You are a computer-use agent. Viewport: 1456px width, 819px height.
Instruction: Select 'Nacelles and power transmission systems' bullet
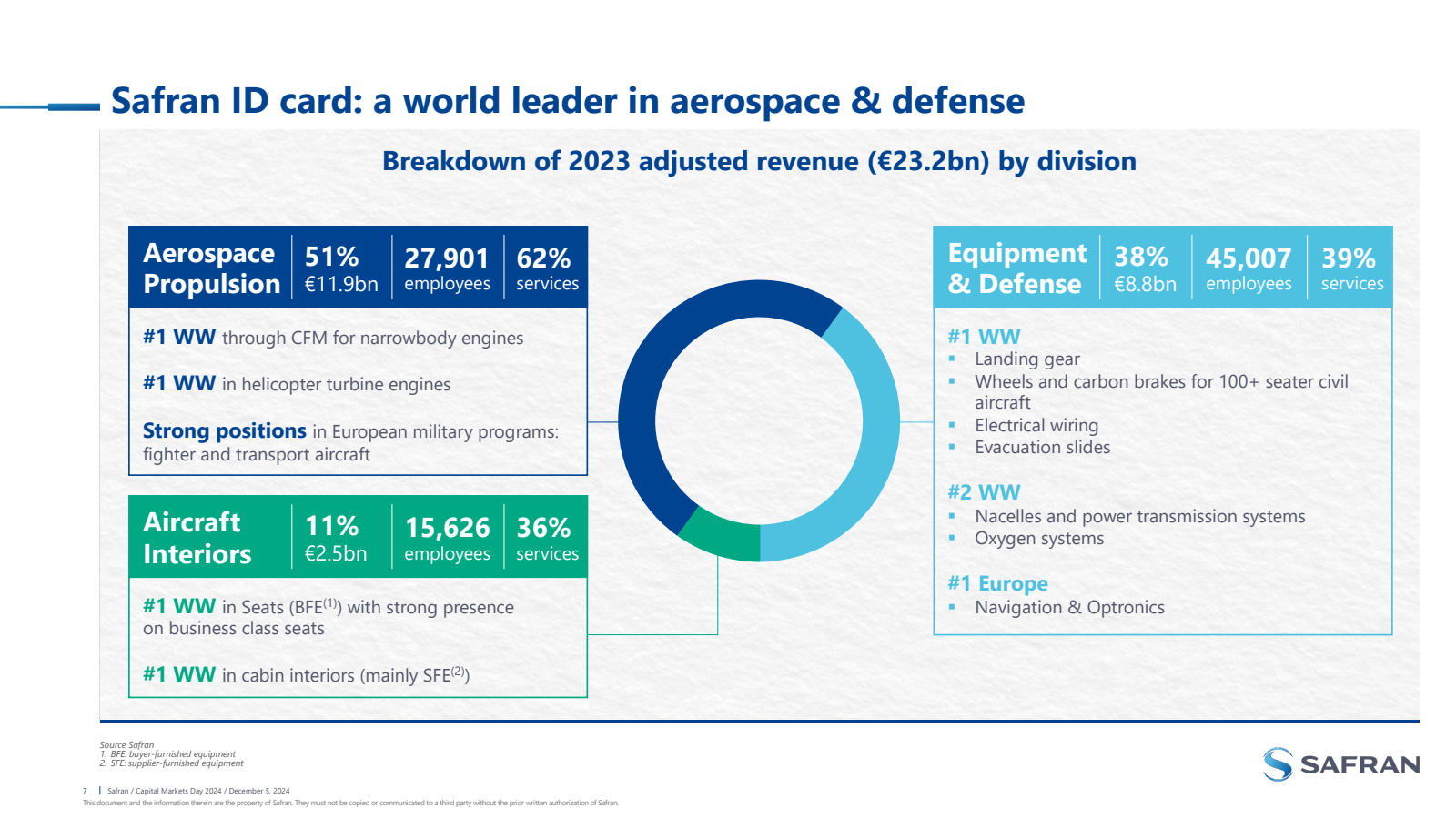(1140, 516)
